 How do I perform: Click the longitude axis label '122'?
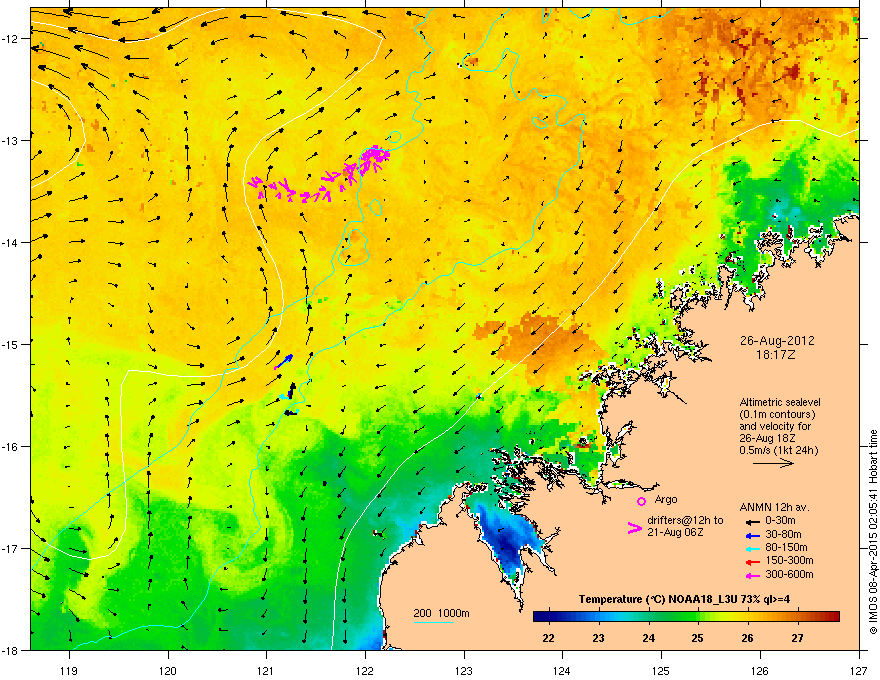pyautogui.click(x=365, y=671)
